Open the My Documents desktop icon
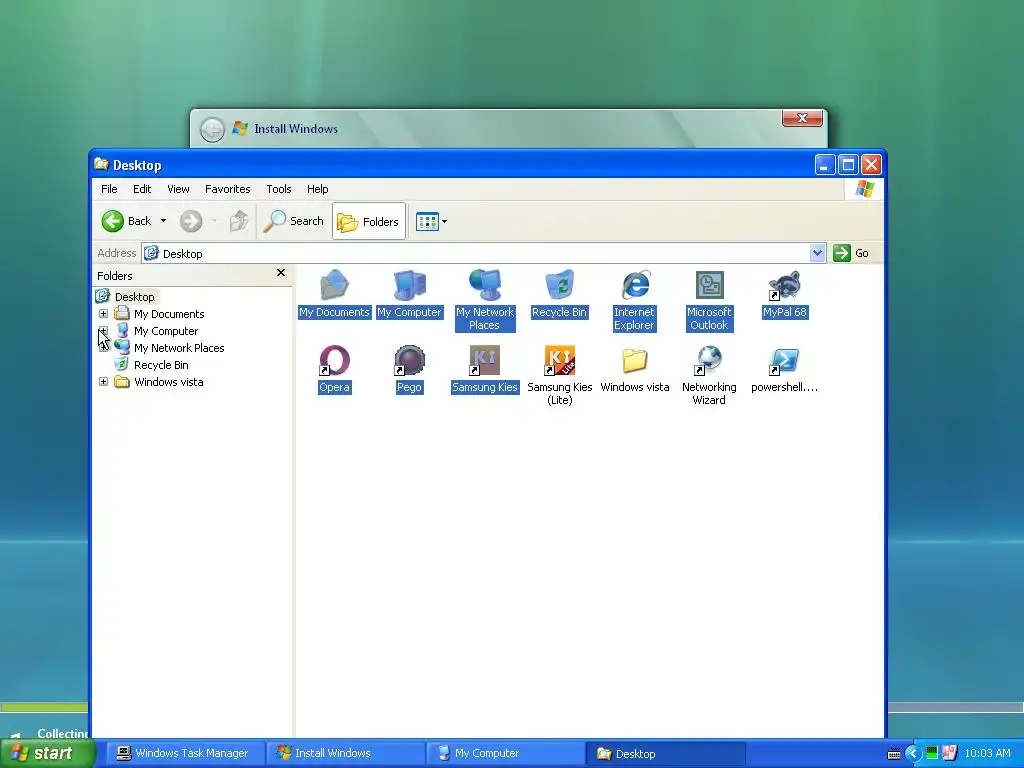The image size is (1024, 768). tap(334, 294)
